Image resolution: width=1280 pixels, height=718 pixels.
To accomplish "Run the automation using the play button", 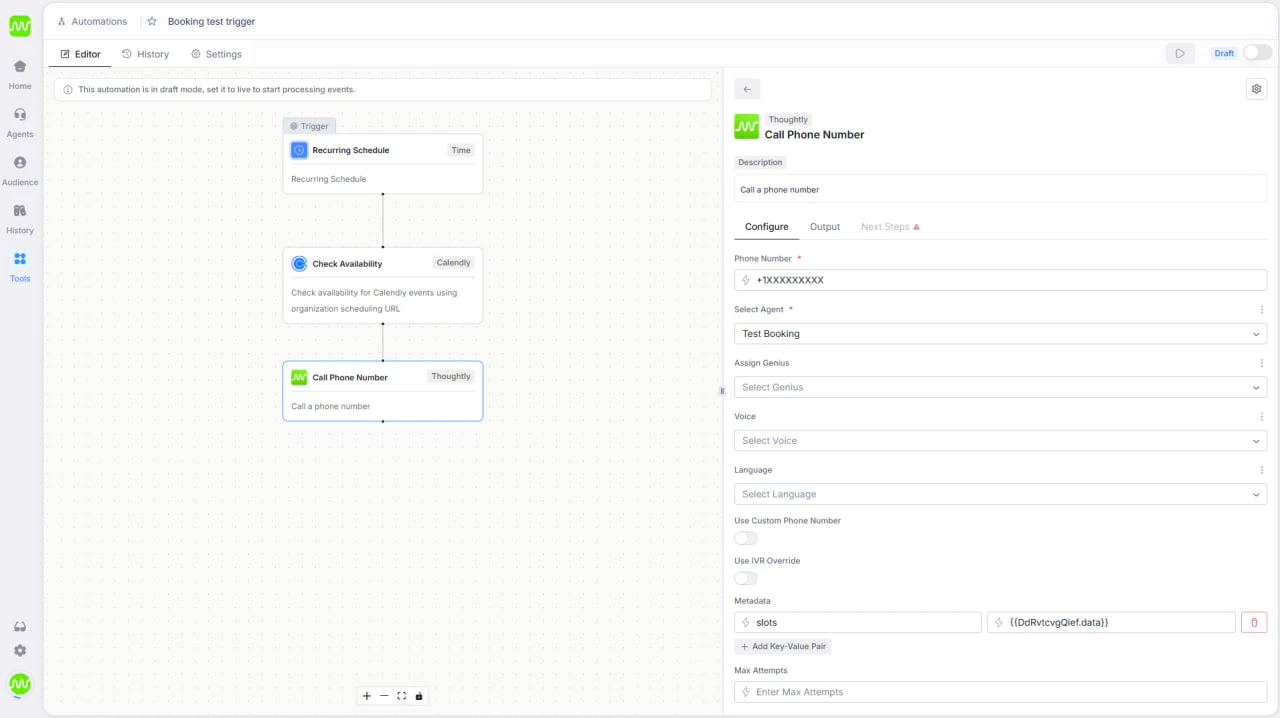I will click(x=1179, y=53).
